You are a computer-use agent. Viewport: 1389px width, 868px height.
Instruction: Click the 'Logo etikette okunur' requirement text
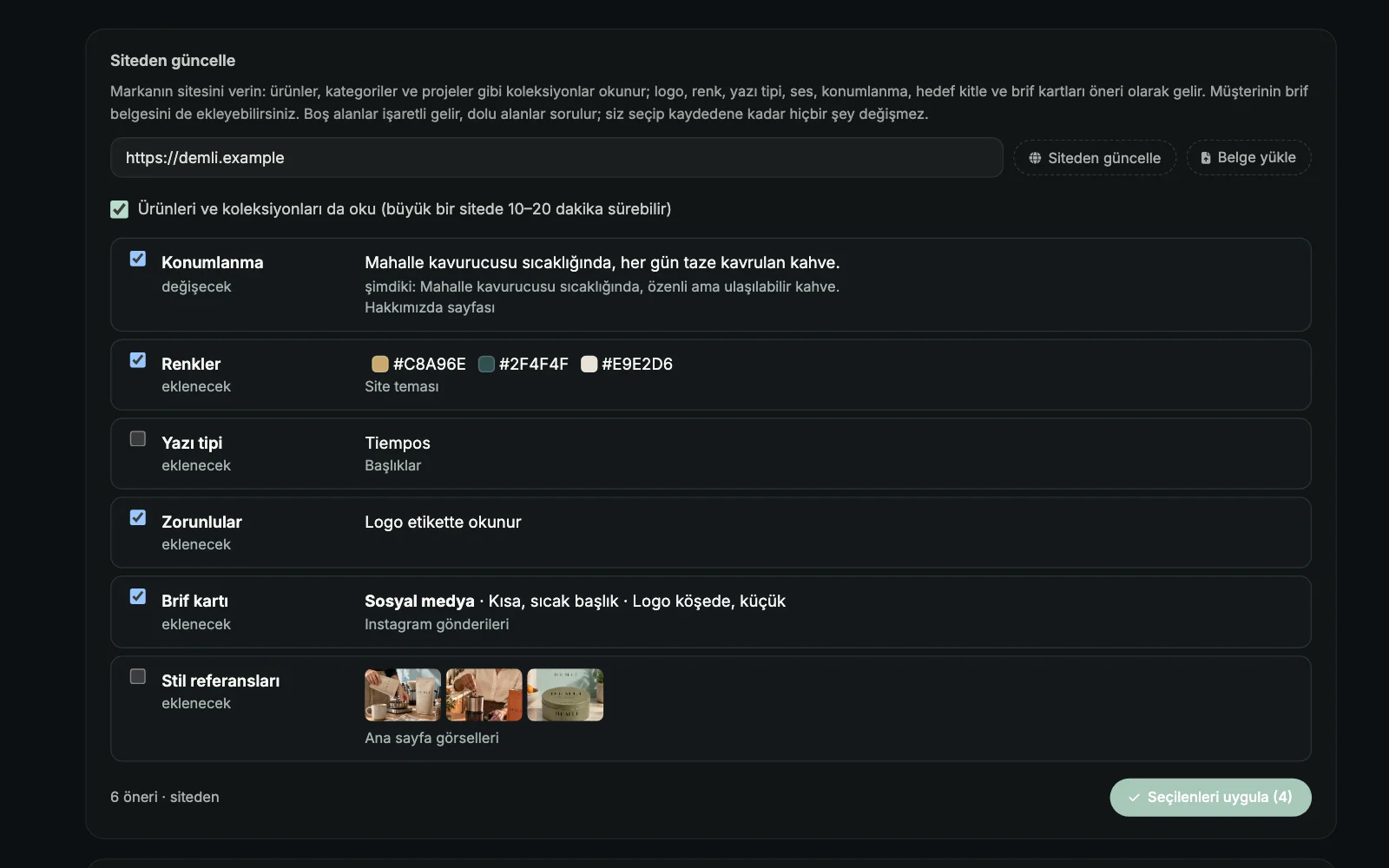pyautogui.click(x=443, y=523)
